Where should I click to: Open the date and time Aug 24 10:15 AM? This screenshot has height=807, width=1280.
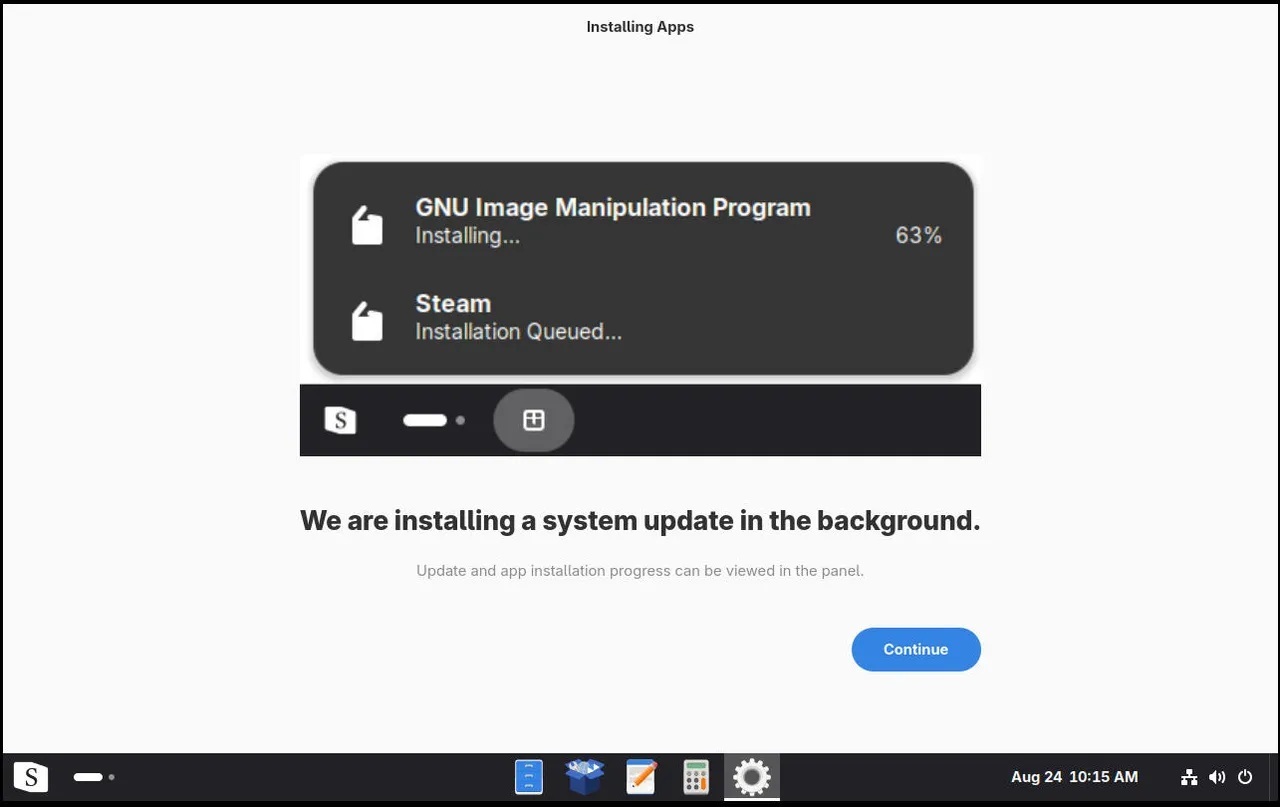tap(1074, 777)
